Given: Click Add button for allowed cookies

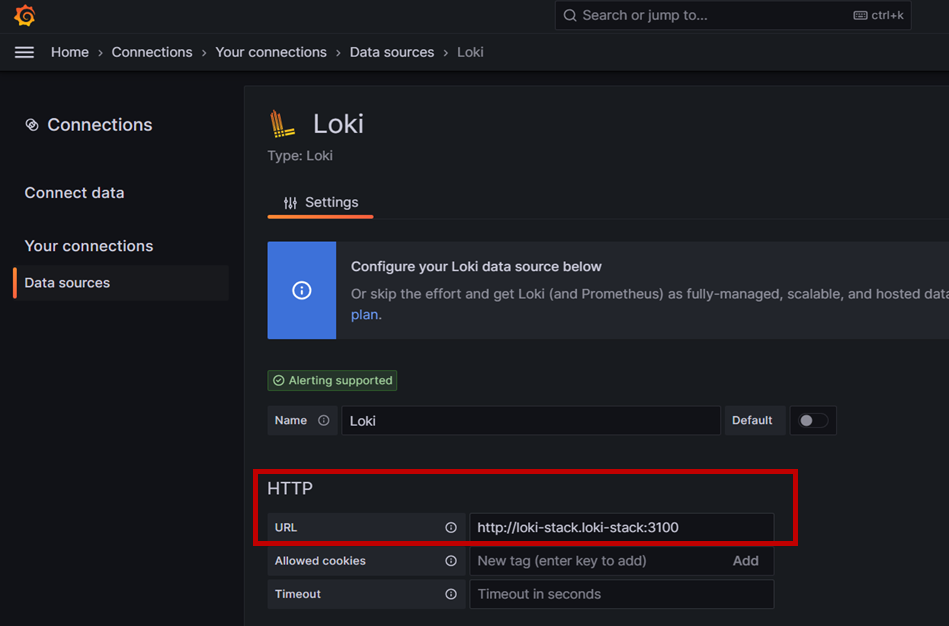Looking at the screenshot, I should coord(746,561).
